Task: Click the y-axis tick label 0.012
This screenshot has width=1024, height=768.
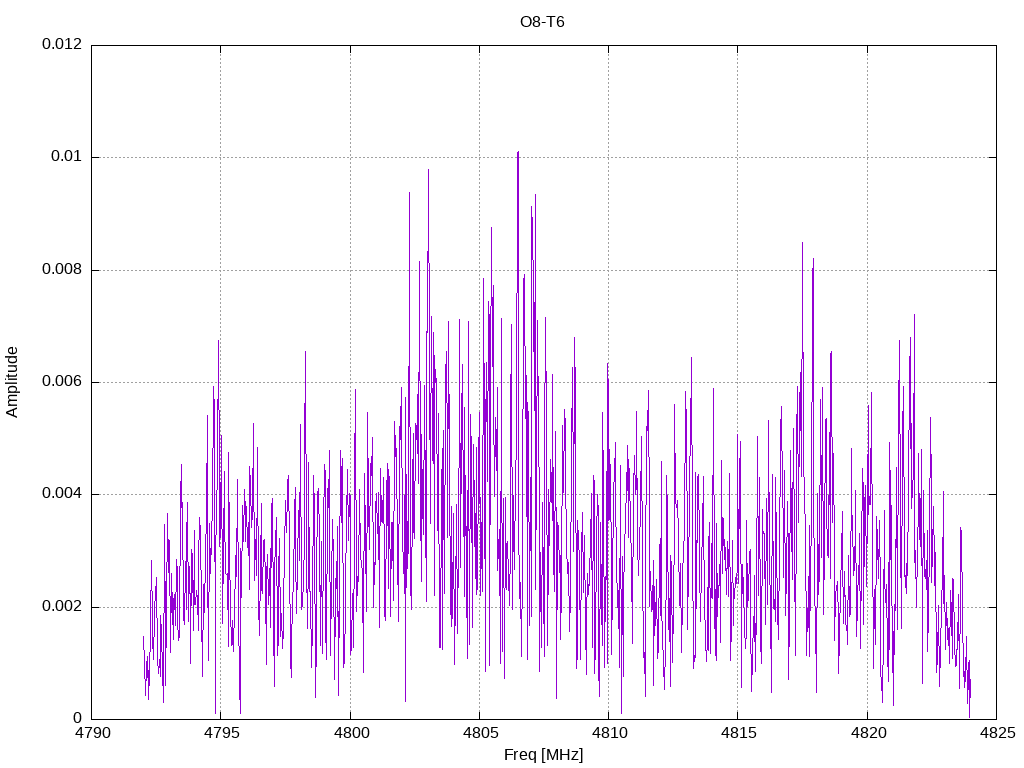Action: coord(62,44)
